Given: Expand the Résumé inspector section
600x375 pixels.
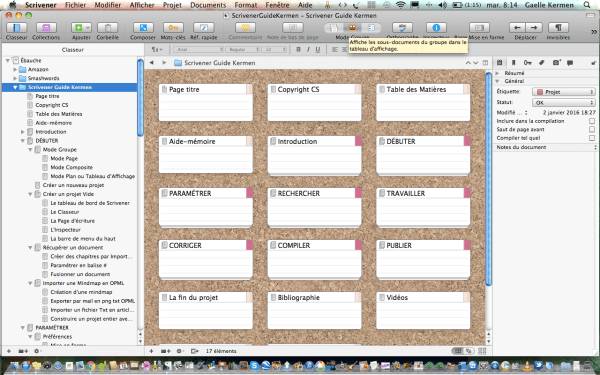Looking at the screenshot, I should 498,73.
